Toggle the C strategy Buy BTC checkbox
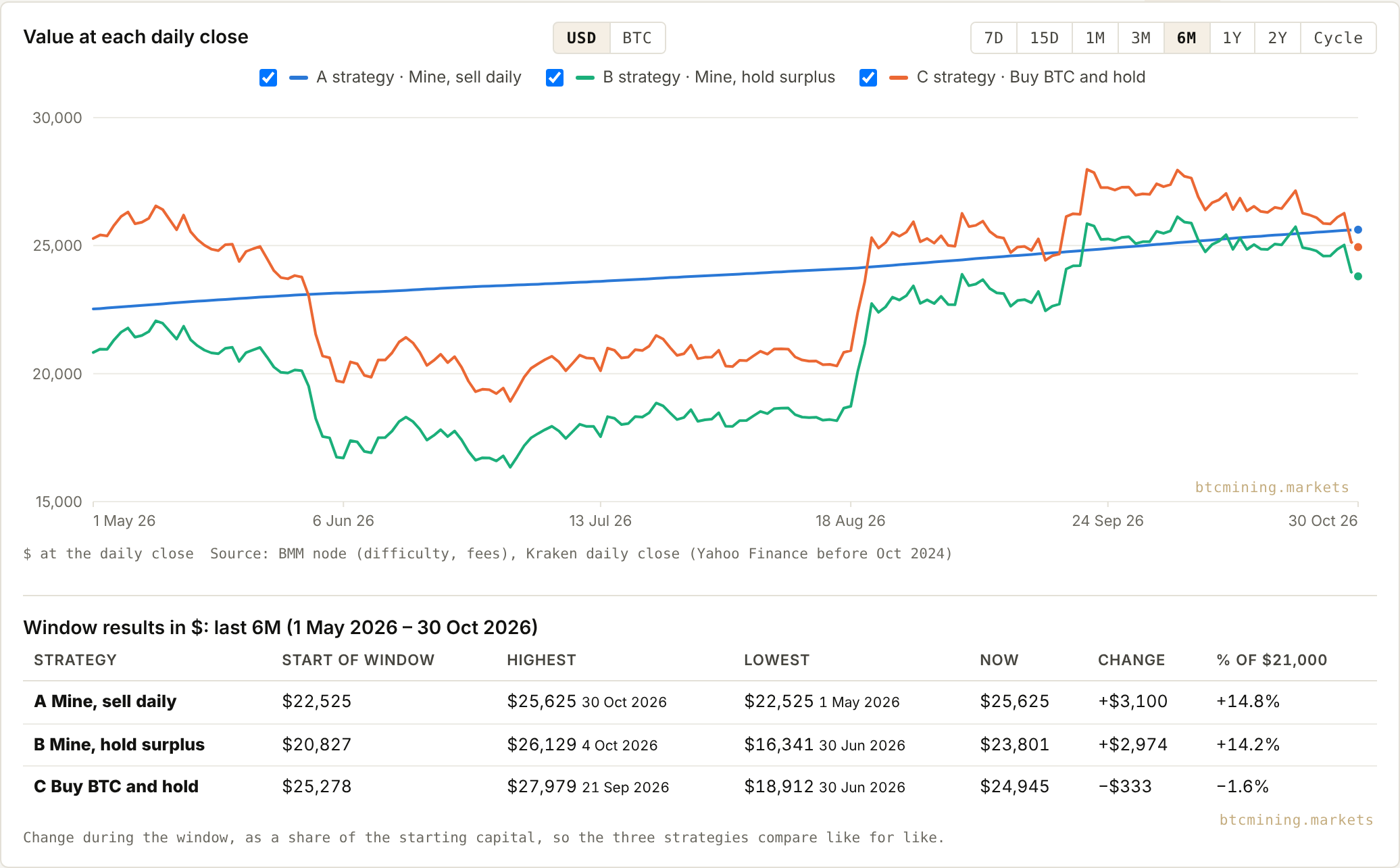The image size is (1400, 868). (868, 78)
